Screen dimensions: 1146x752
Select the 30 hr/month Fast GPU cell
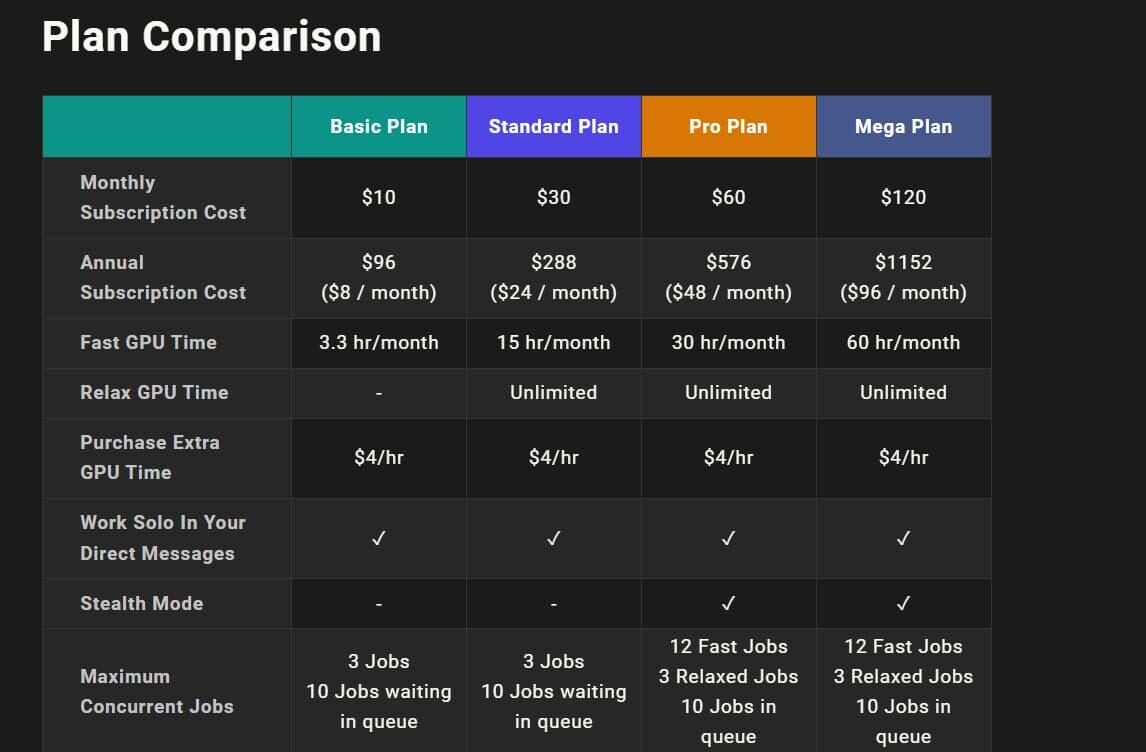(x=728, y=342)
